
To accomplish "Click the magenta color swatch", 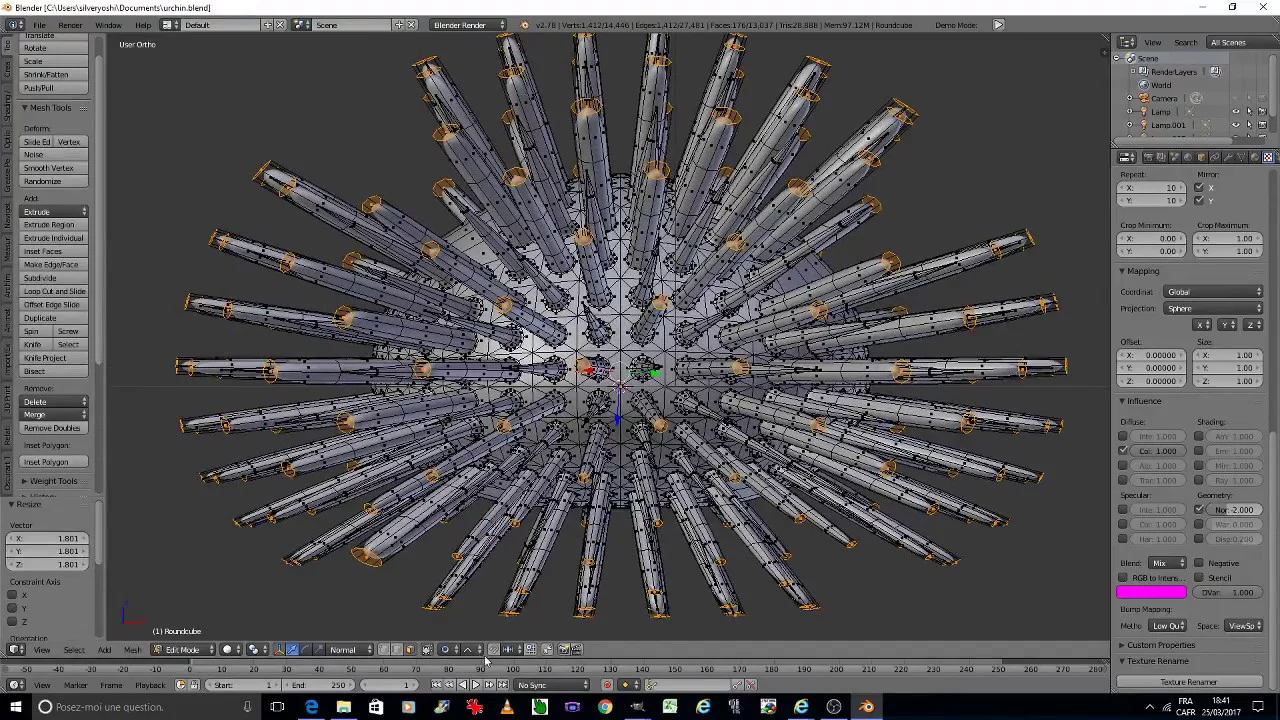I will tap(1152, 593).
